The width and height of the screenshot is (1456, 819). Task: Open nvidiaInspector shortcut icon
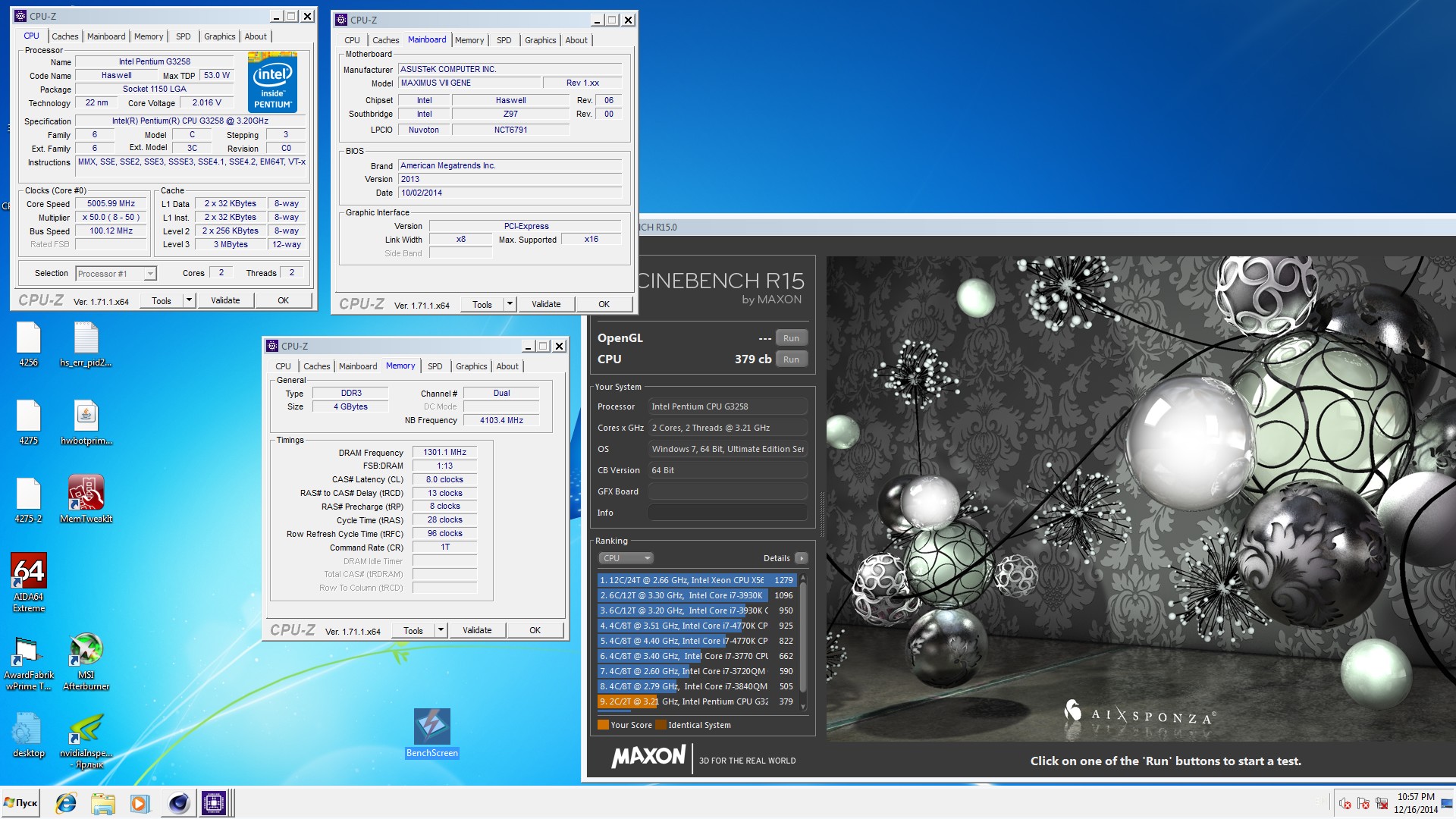pyautogui.click(x=86, y=741)
